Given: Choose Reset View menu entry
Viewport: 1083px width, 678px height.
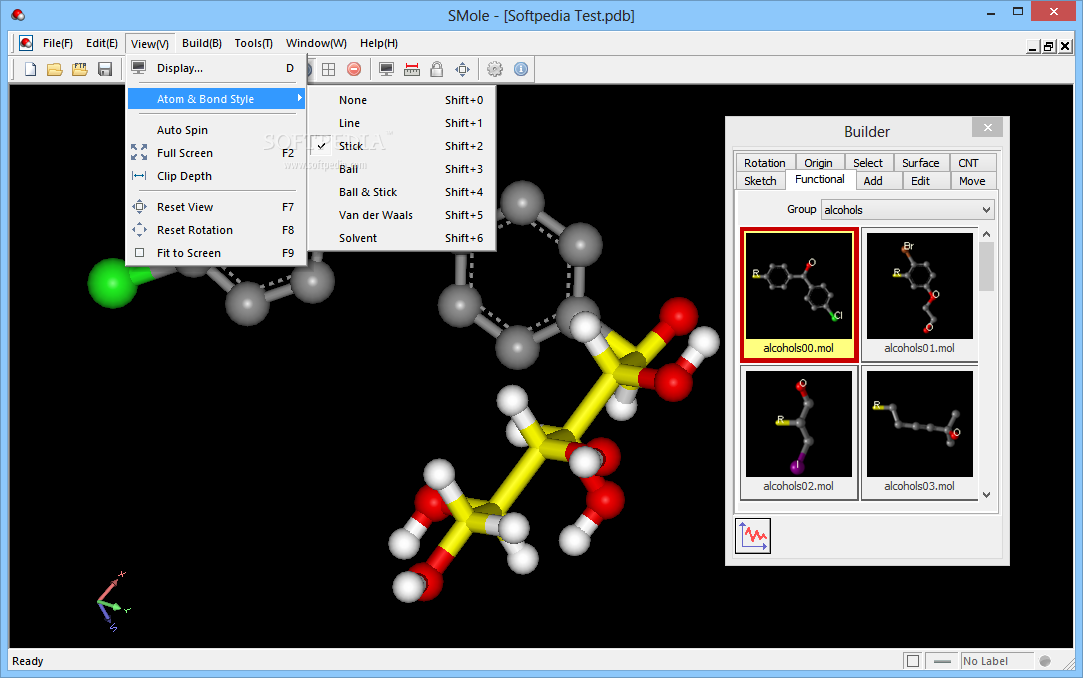Looking at the screenshot, I should pos(215,207).
